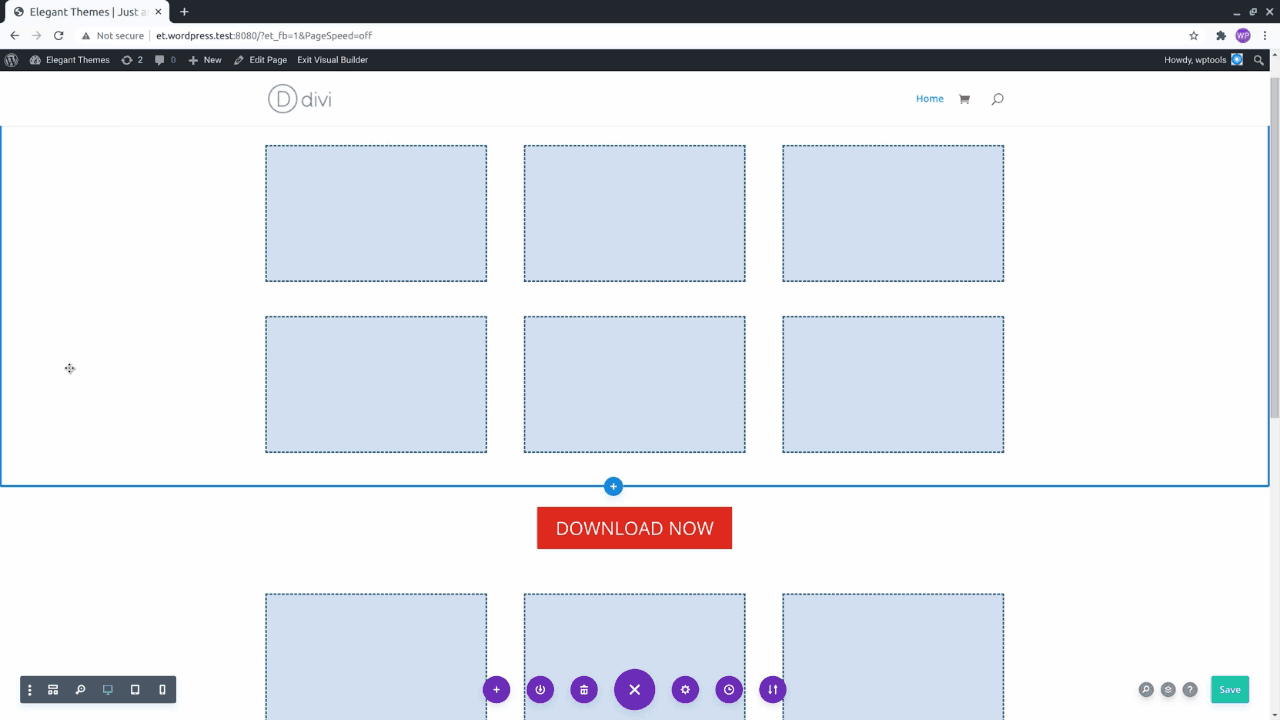Open portability import/export arrows icon
Viewport: 1280px width, 720px height.
pos(773,689)
